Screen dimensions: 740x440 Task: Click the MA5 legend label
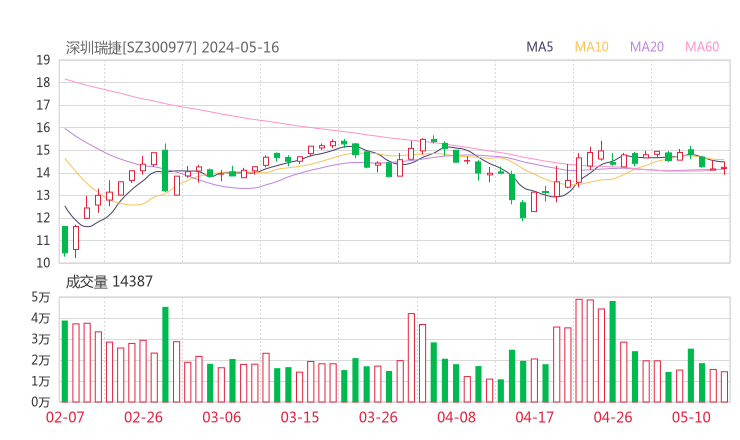[x=539, y=47]
